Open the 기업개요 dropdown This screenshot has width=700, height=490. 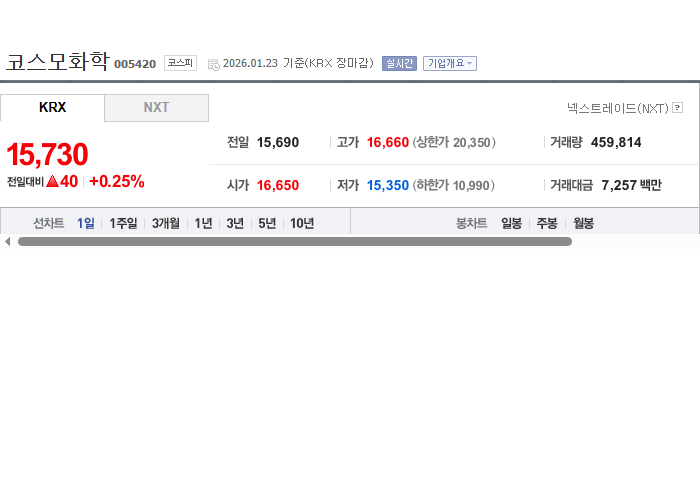click(x=450, y=63)
